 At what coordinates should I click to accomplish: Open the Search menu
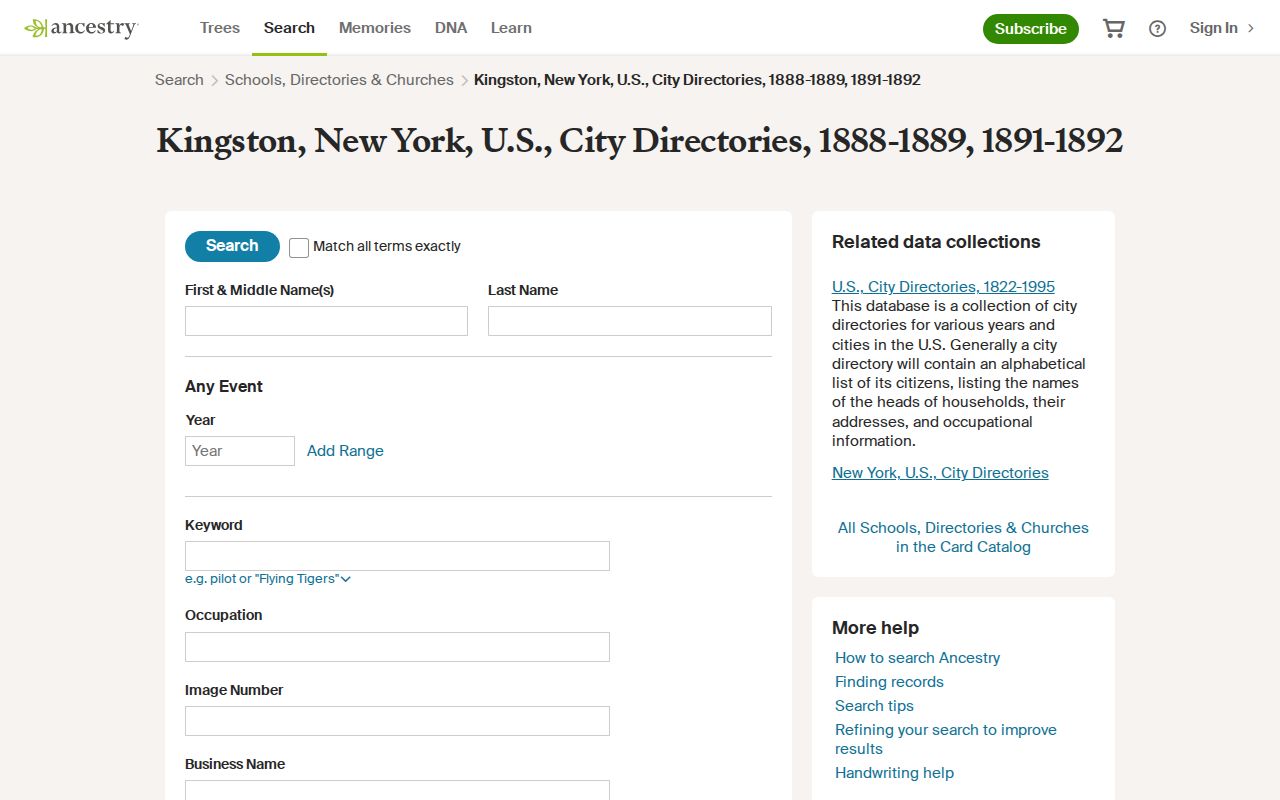(x=289, y=28)
